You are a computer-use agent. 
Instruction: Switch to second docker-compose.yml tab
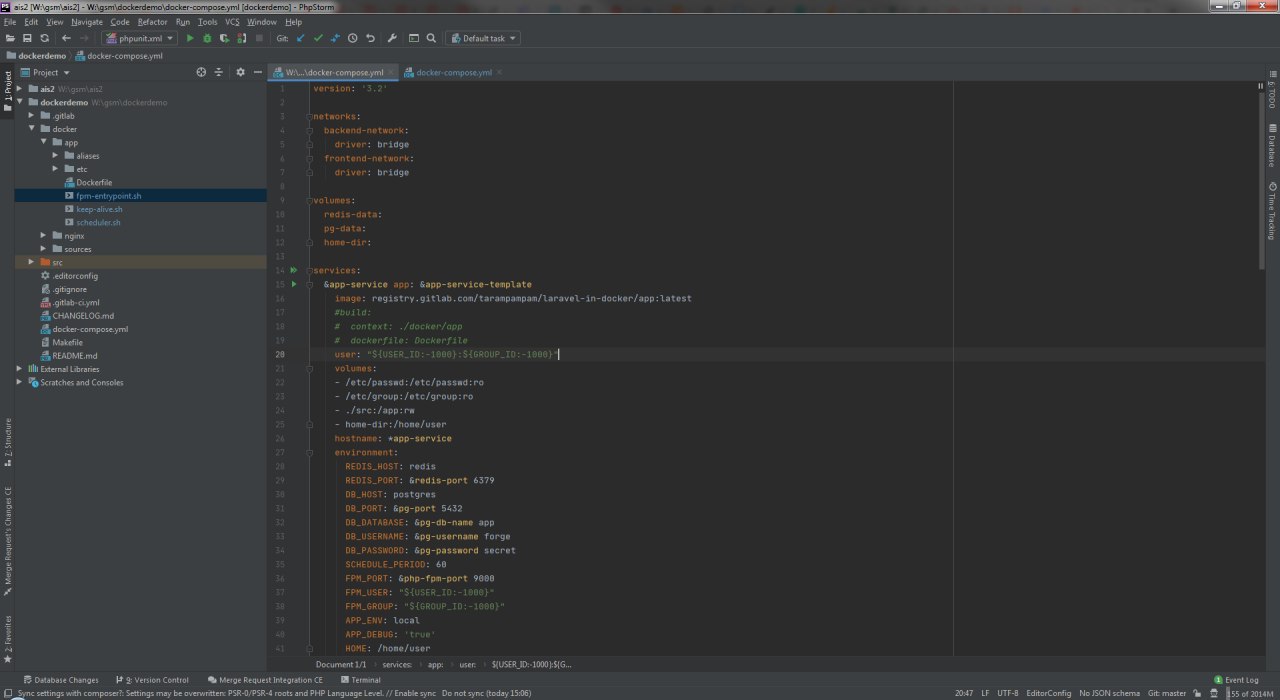coord(453,72)
